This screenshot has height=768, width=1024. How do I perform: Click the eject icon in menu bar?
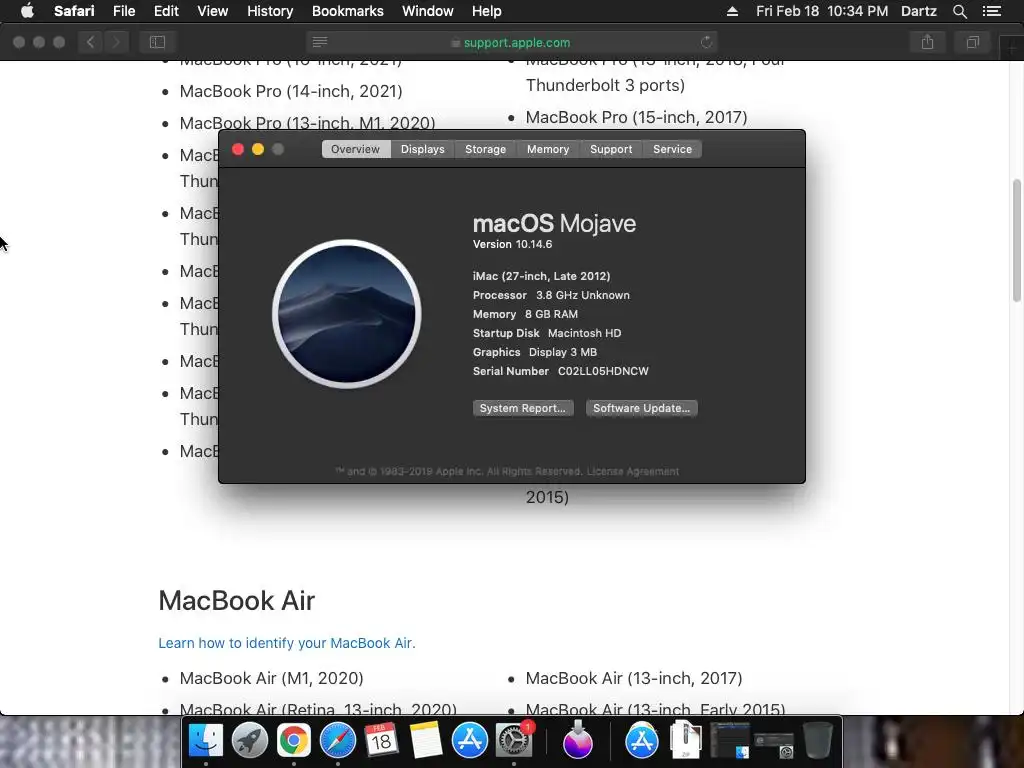[732, 11]
